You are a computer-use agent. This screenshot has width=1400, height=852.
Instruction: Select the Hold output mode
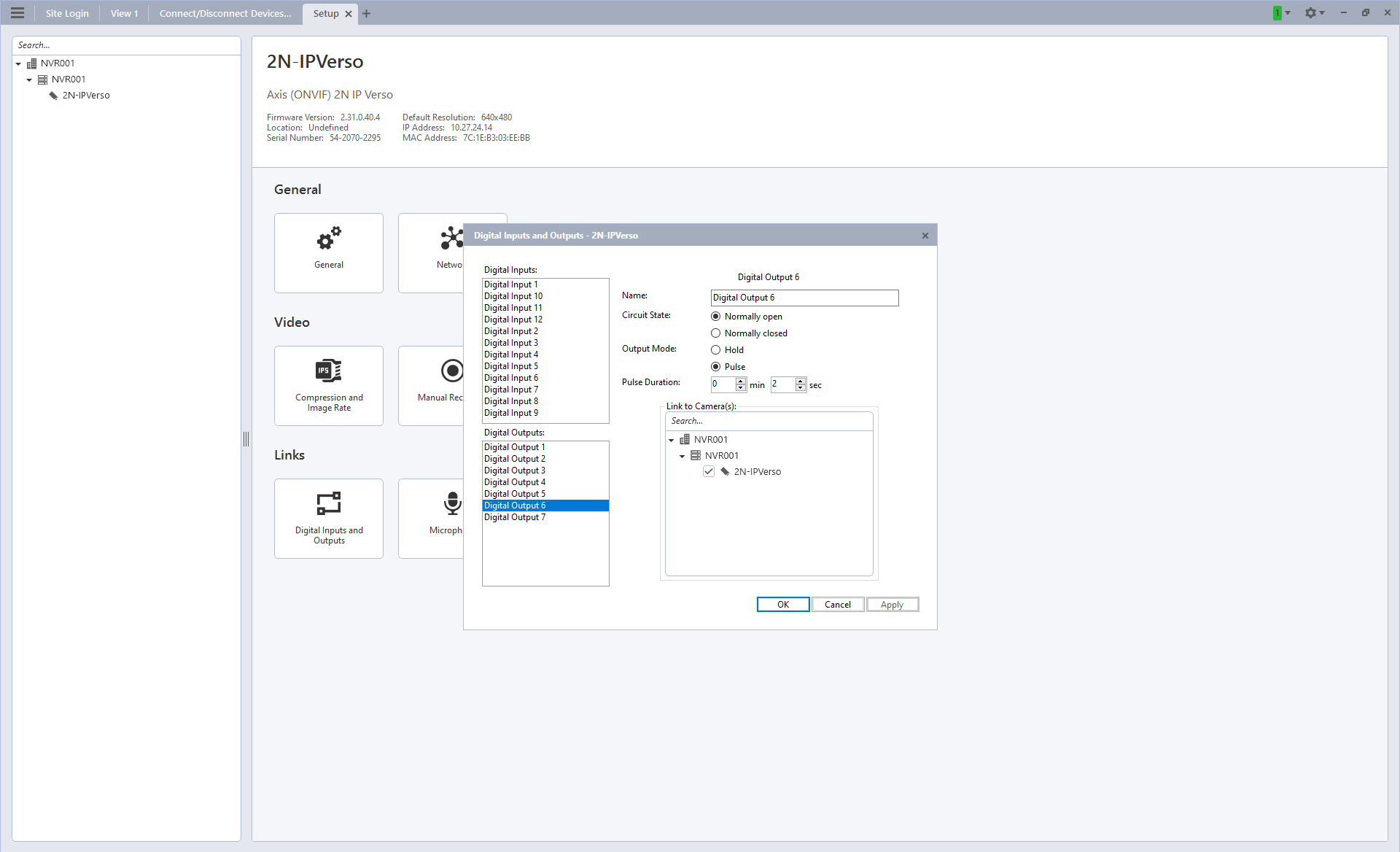point(716,350)
